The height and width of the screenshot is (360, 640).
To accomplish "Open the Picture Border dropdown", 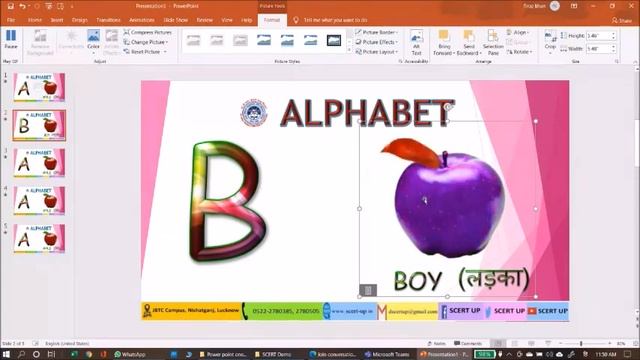I will (376, 32).
